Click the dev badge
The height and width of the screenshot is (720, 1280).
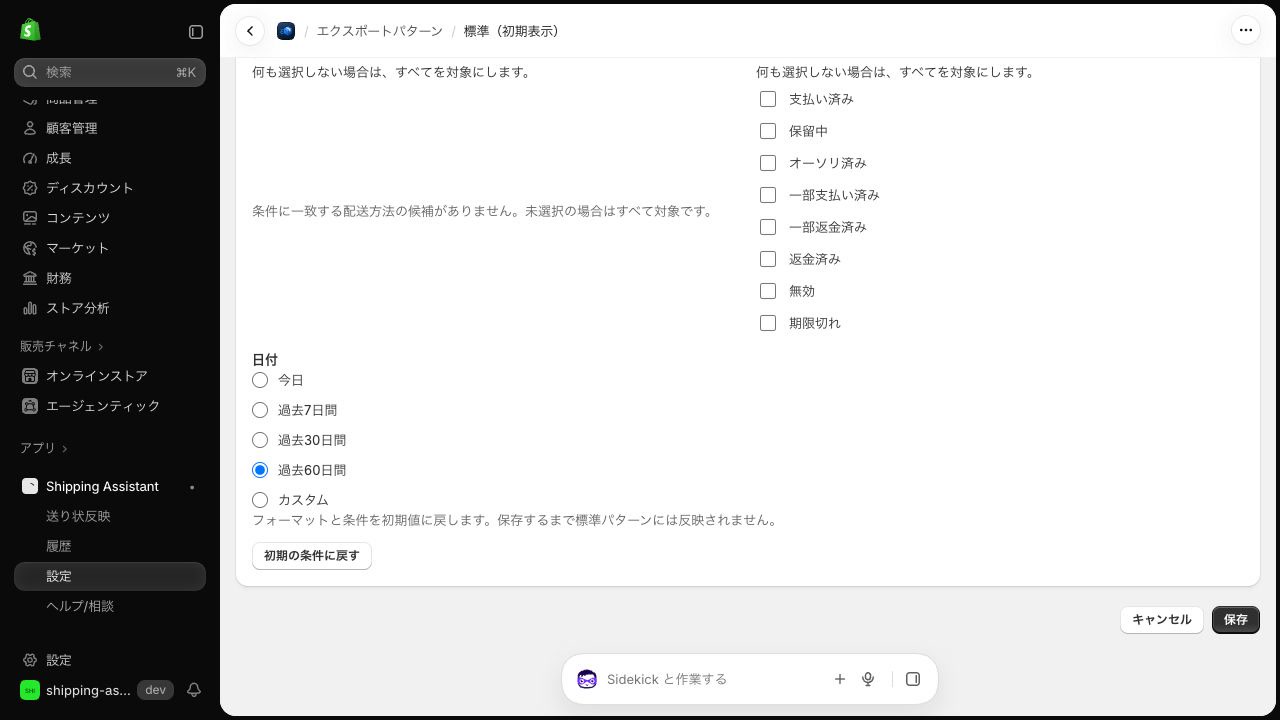[155, 690]
